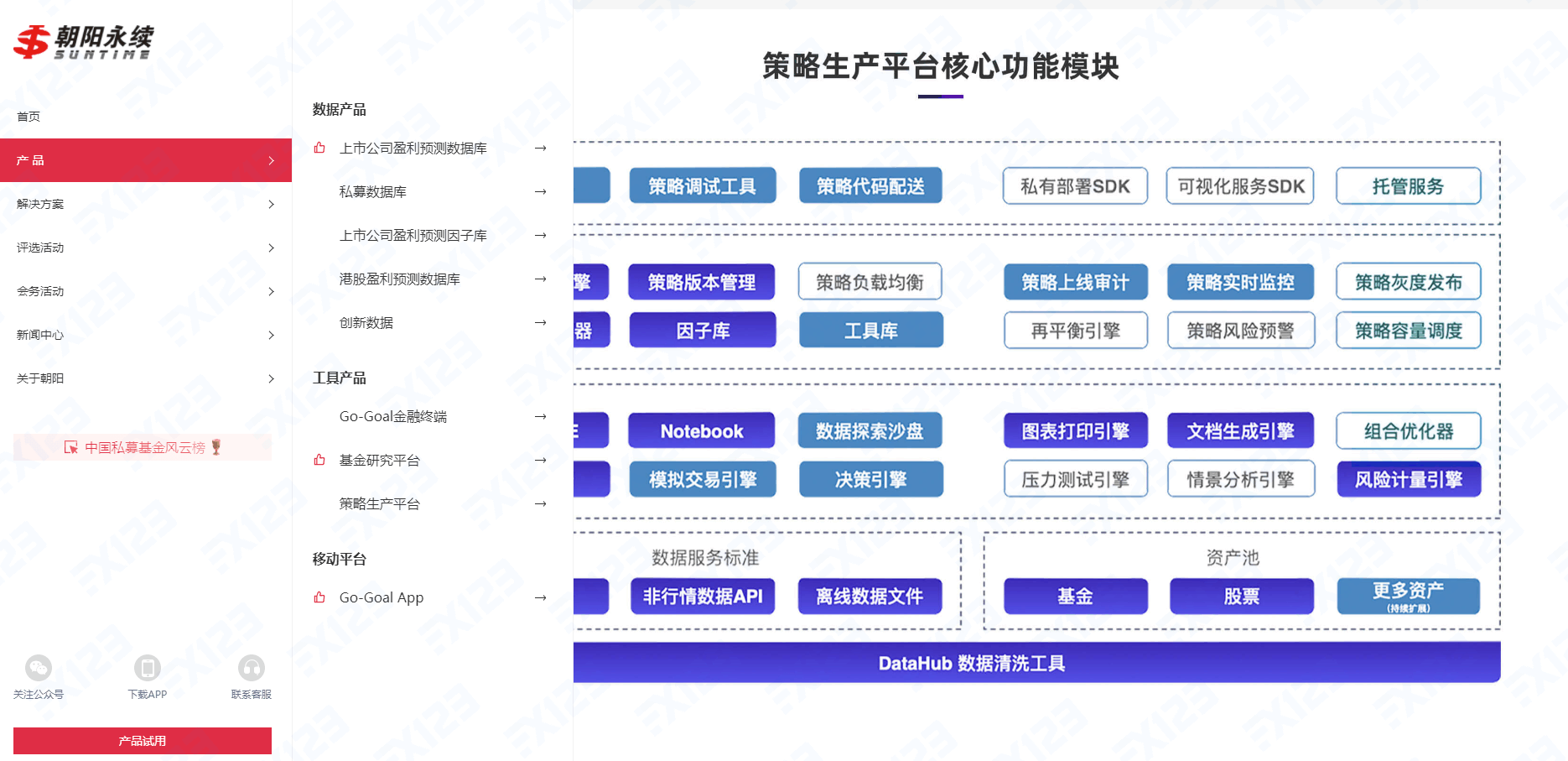The width and height of the screenshot is (1568, 761).
Task: Click 策略版本管理 module box
Action: tap(702, 282)
